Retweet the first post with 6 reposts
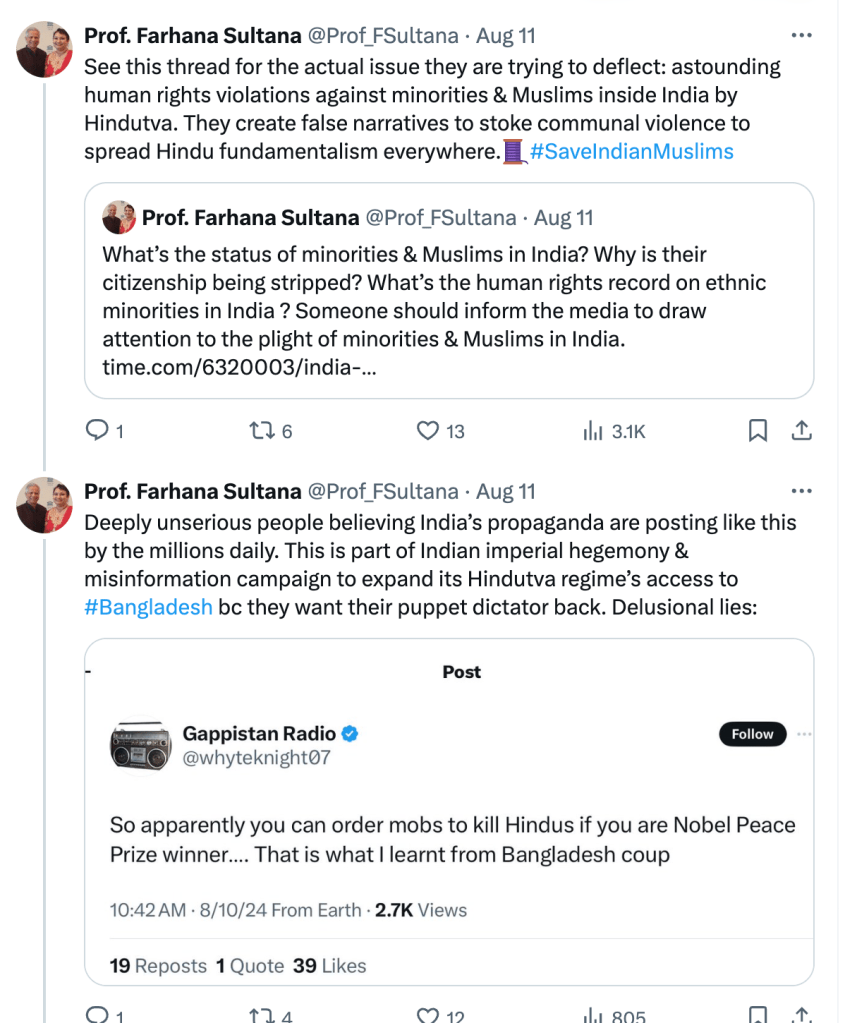 [262, 431]
